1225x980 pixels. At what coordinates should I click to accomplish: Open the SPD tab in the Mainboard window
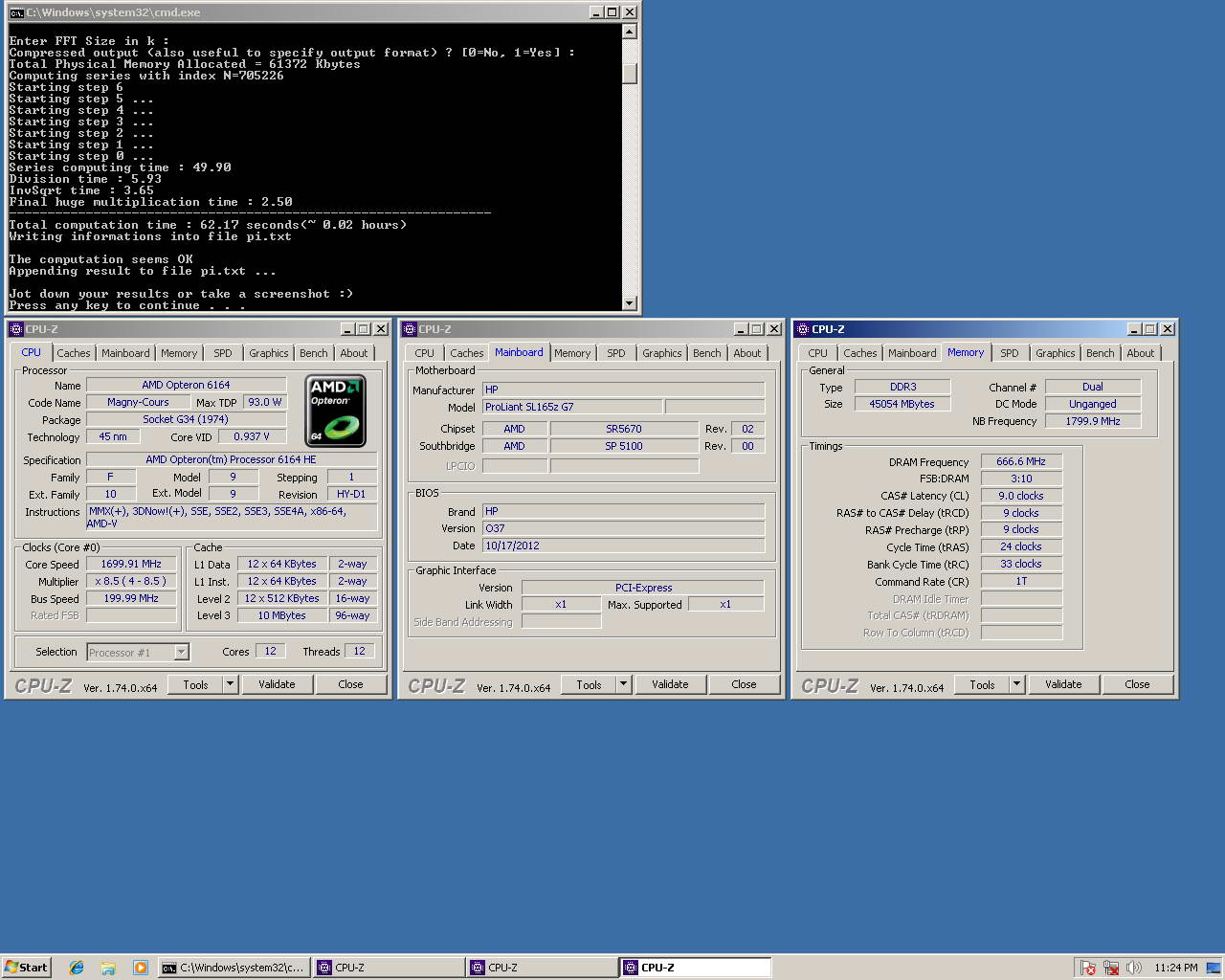[616, 353]
